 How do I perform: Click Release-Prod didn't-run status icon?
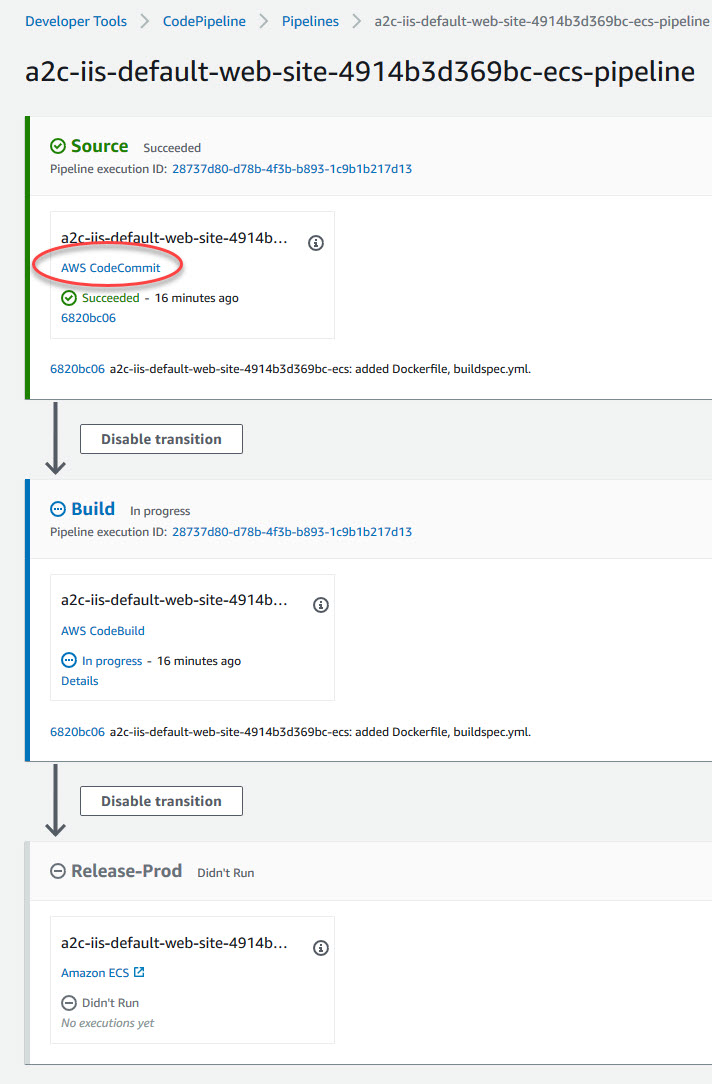click(x=58, y=871)
